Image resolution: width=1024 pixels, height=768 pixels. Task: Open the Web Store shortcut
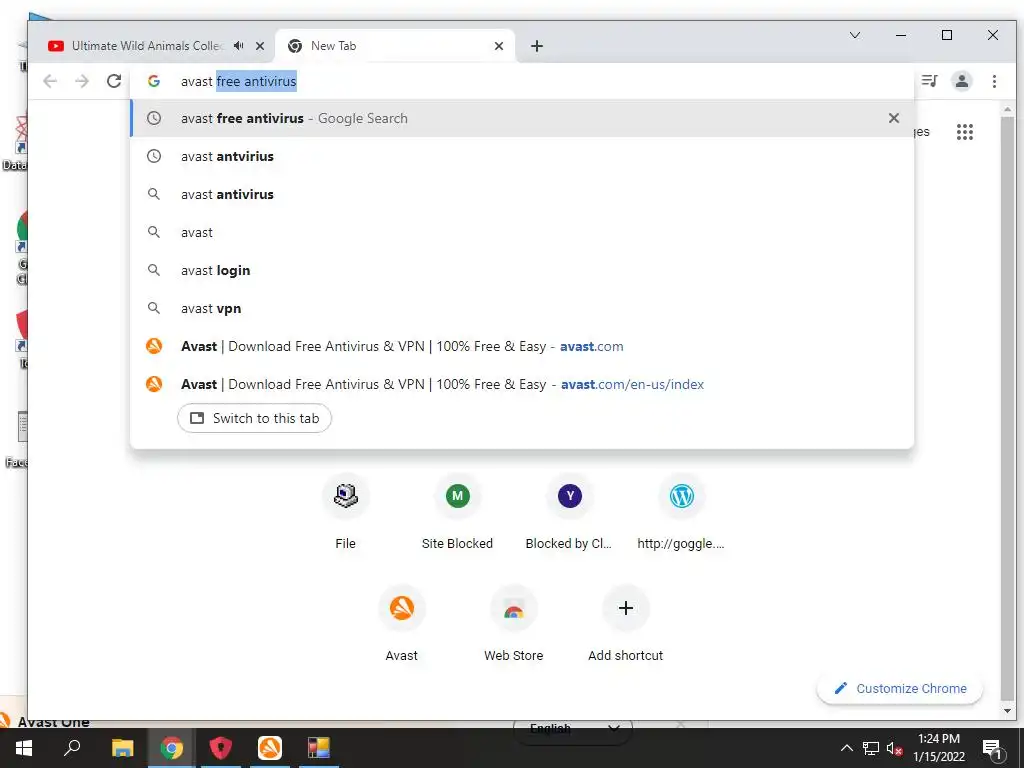pyautogui.click(x=513, y=625)
